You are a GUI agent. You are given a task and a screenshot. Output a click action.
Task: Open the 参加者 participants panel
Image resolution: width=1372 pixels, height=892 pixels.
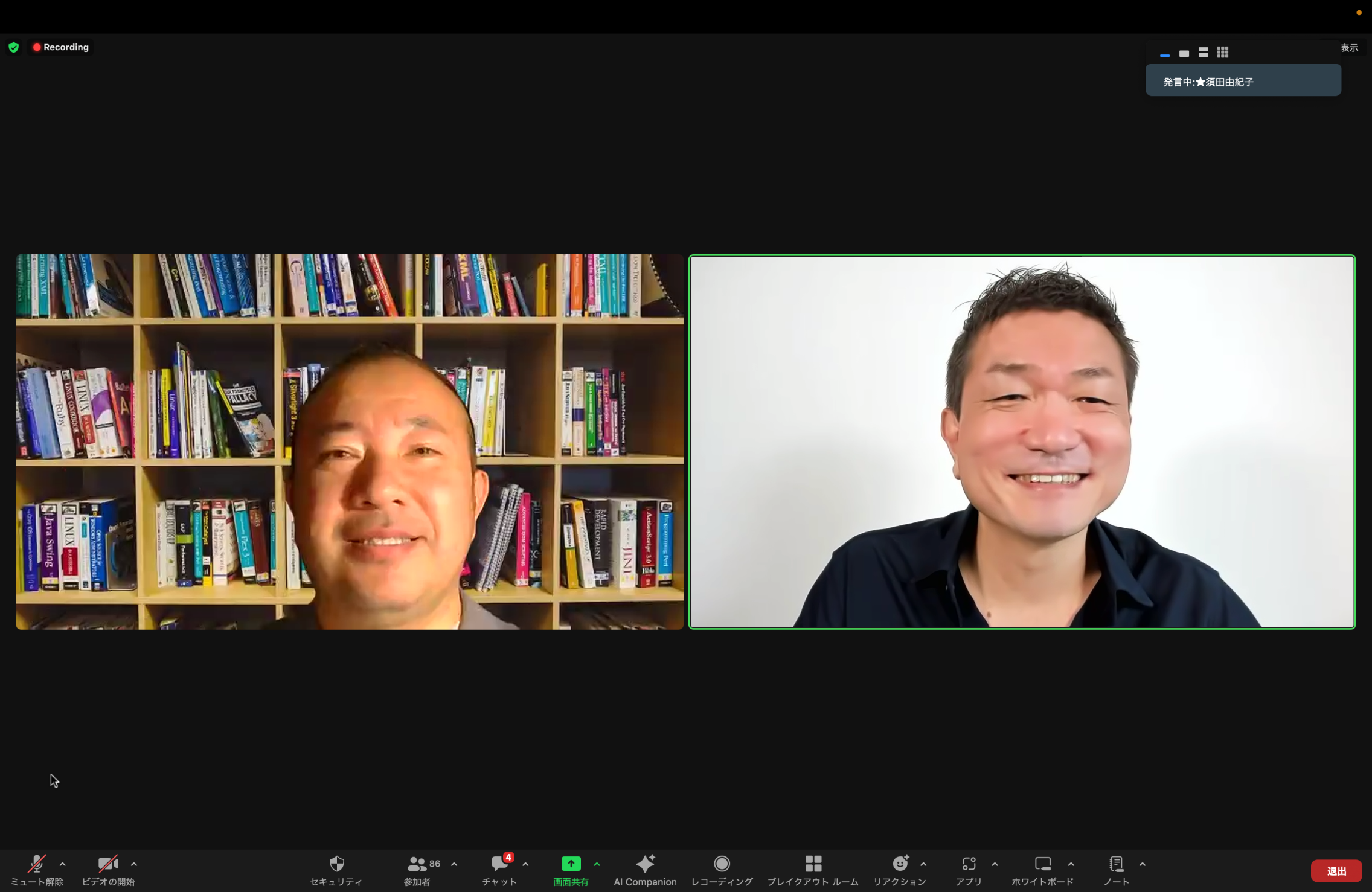[x=417, y=865]
